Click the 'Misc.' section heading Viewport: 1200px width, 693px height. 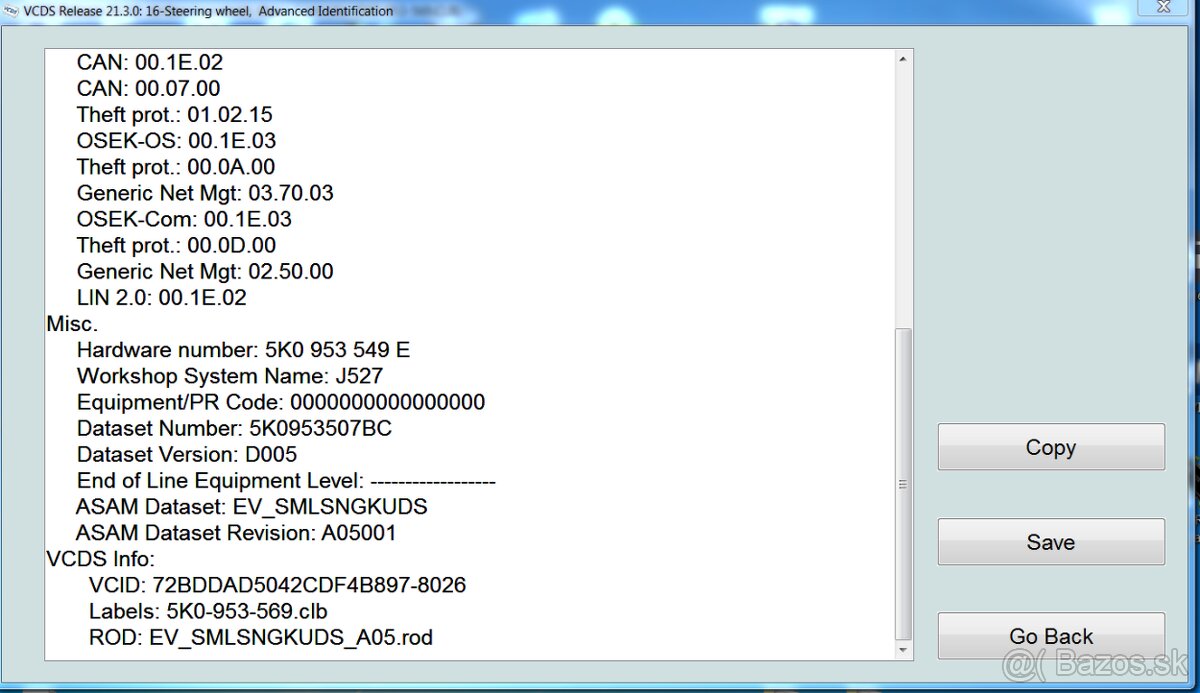[73, 324]
